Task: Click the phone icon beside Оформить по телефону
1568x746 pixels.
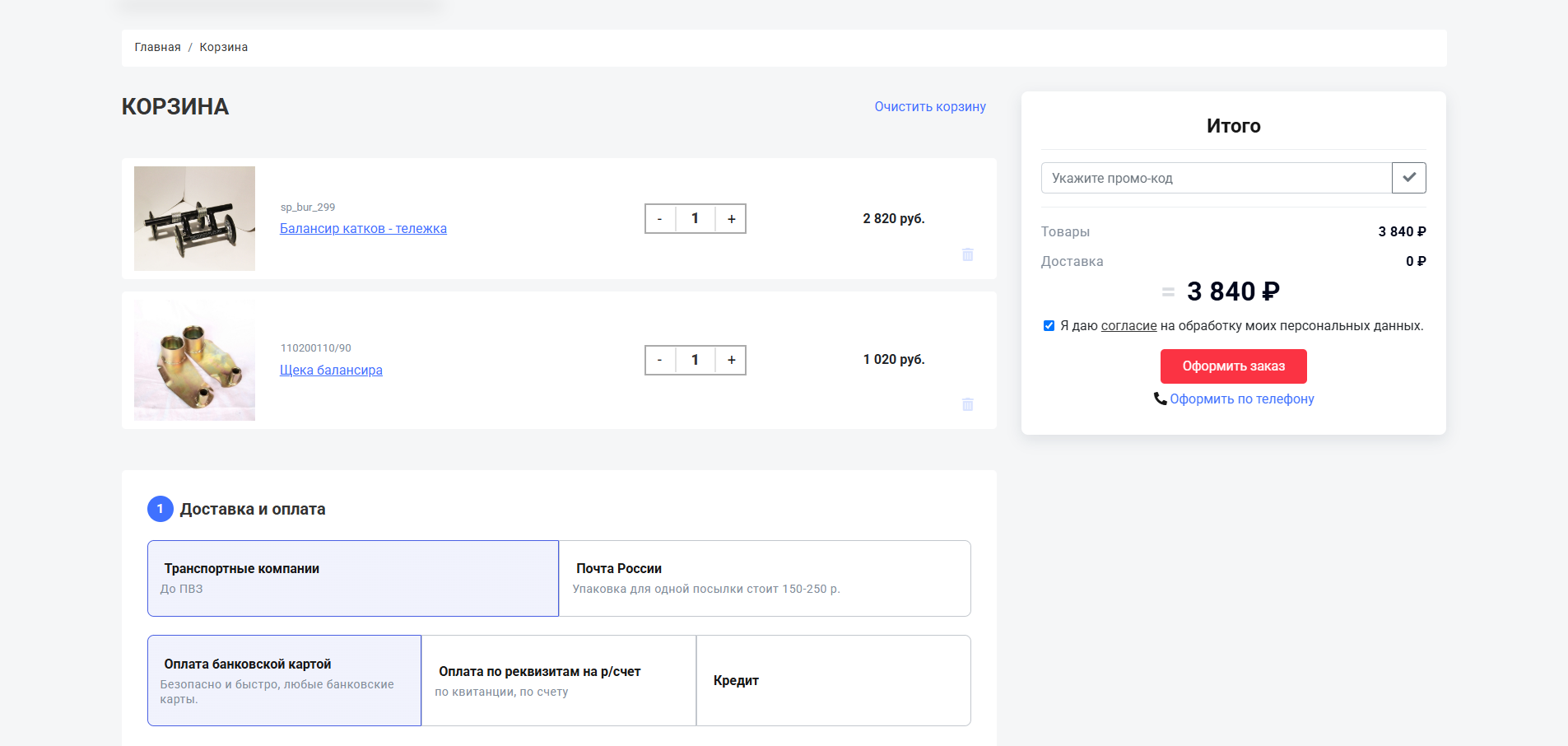Action: (x=1160, y=399)
